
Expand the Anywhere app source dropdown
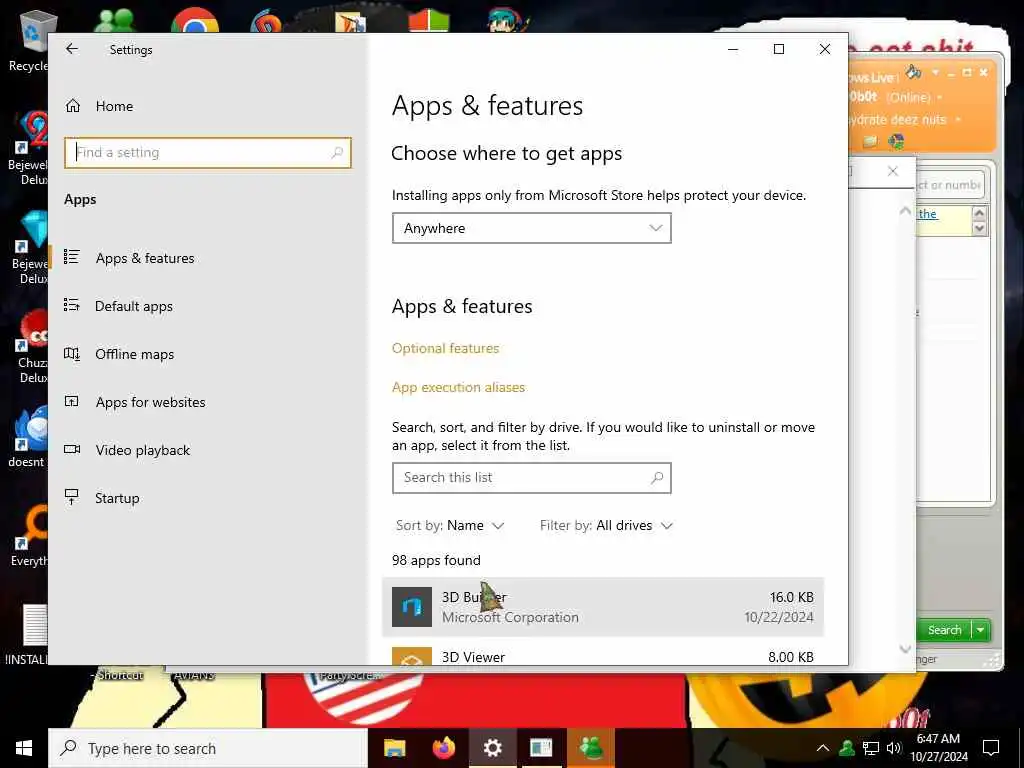point(532,228)
